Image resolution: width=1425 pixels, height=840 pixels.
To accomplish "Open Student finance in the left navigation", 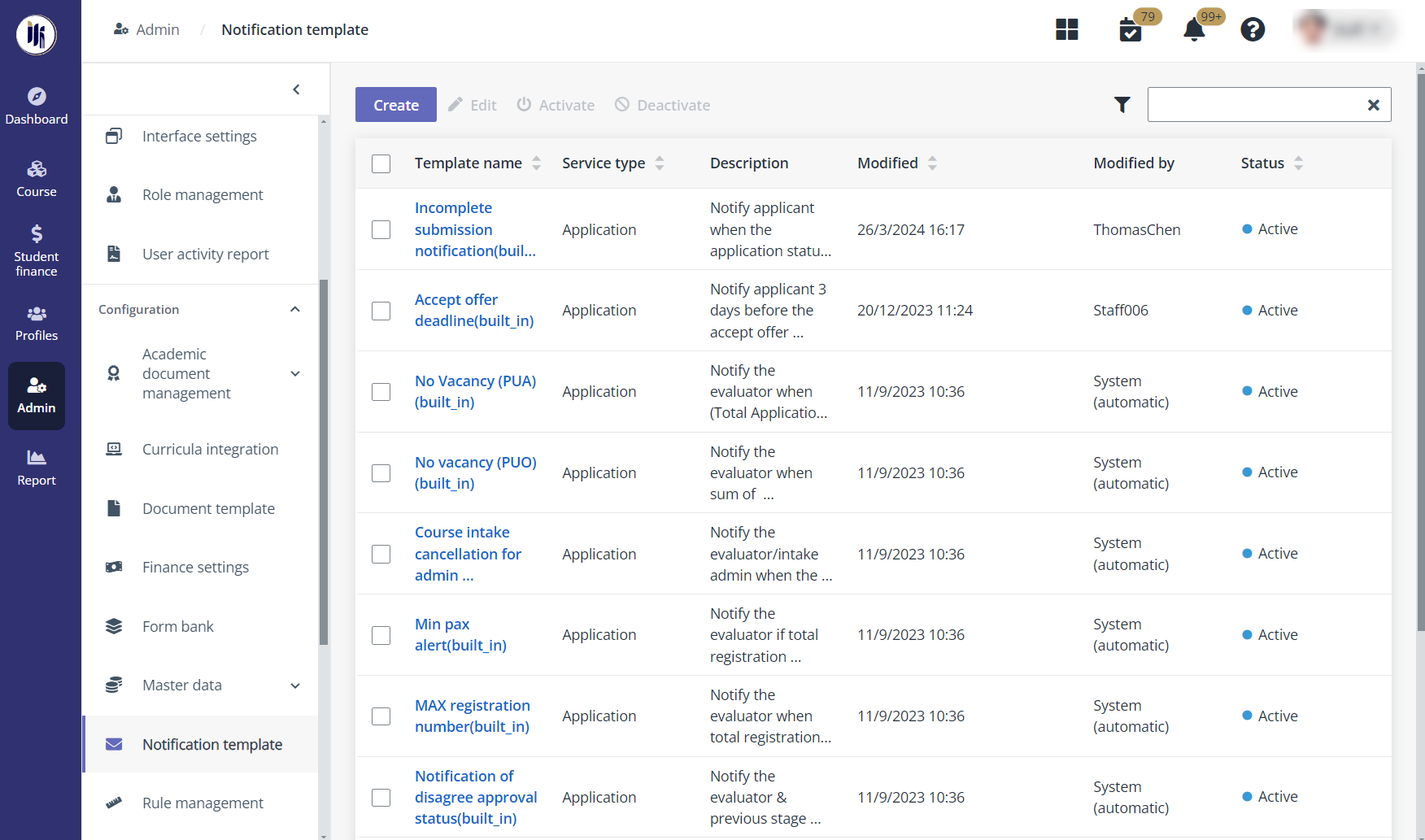I will click(37, 250).
